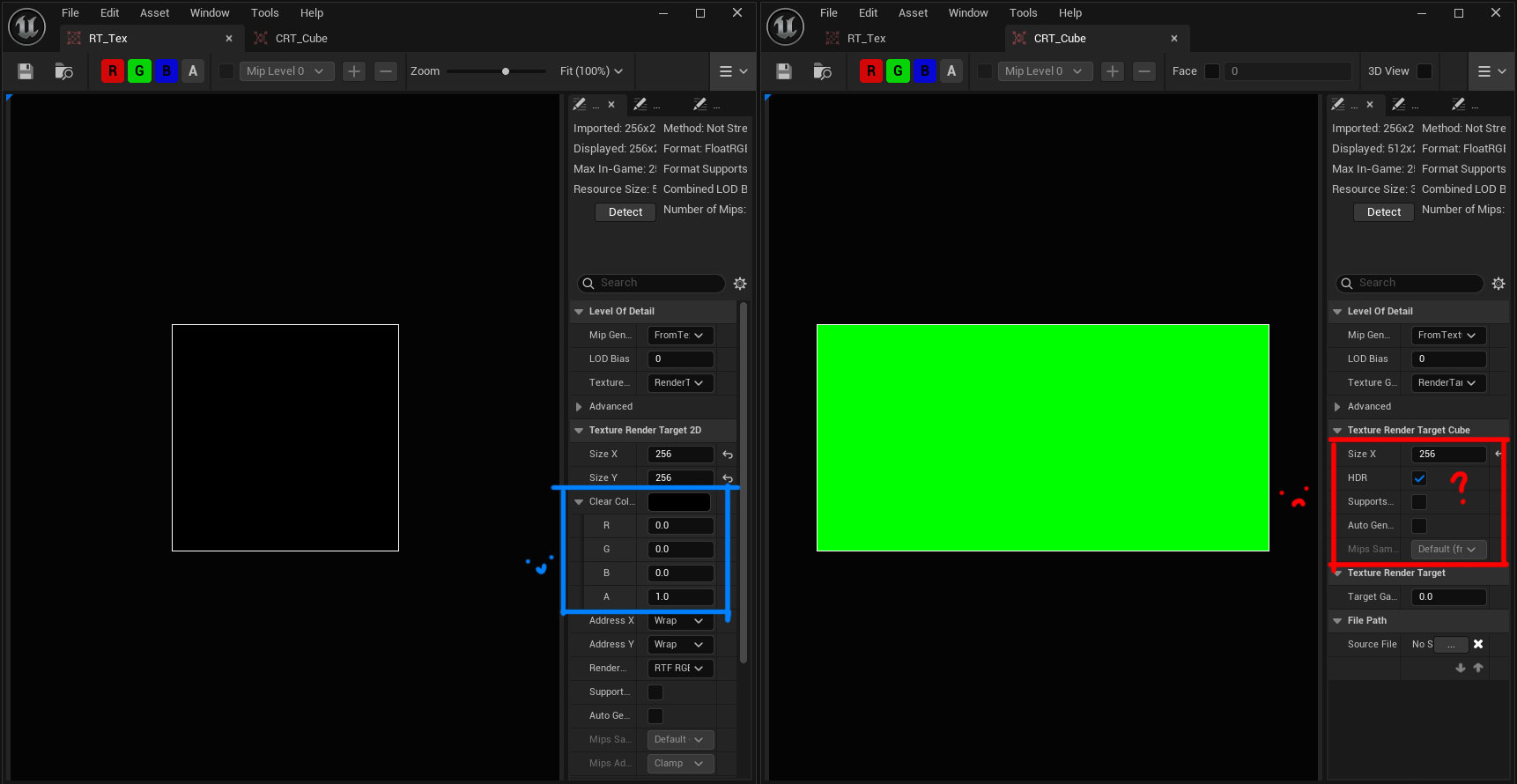Screen dimensions: 1517x784
Task: Click the down arrow under Source File
Action: coord(1461,668)
